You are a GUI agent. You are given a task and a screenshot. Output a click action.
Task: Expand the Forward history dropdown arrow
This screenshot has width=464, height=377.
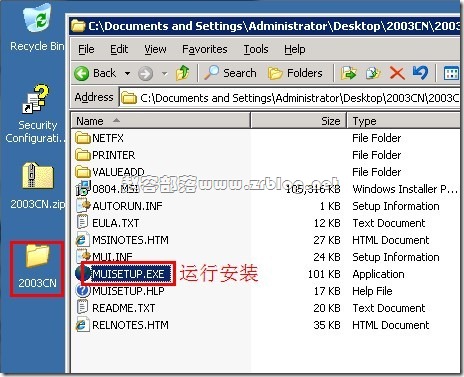pos(164,73)
